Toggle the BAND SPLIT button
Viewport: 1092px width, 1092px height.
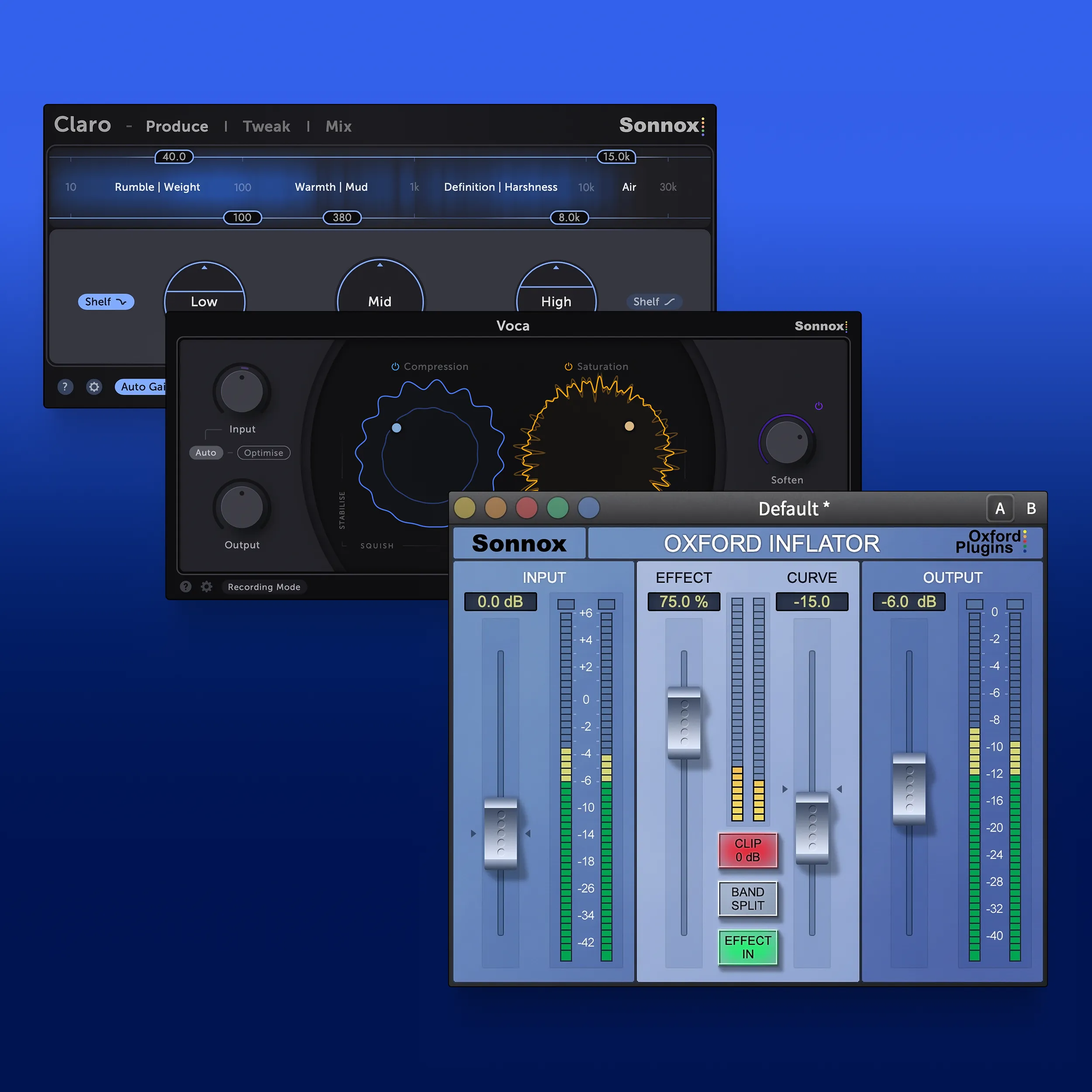point(748,898)
